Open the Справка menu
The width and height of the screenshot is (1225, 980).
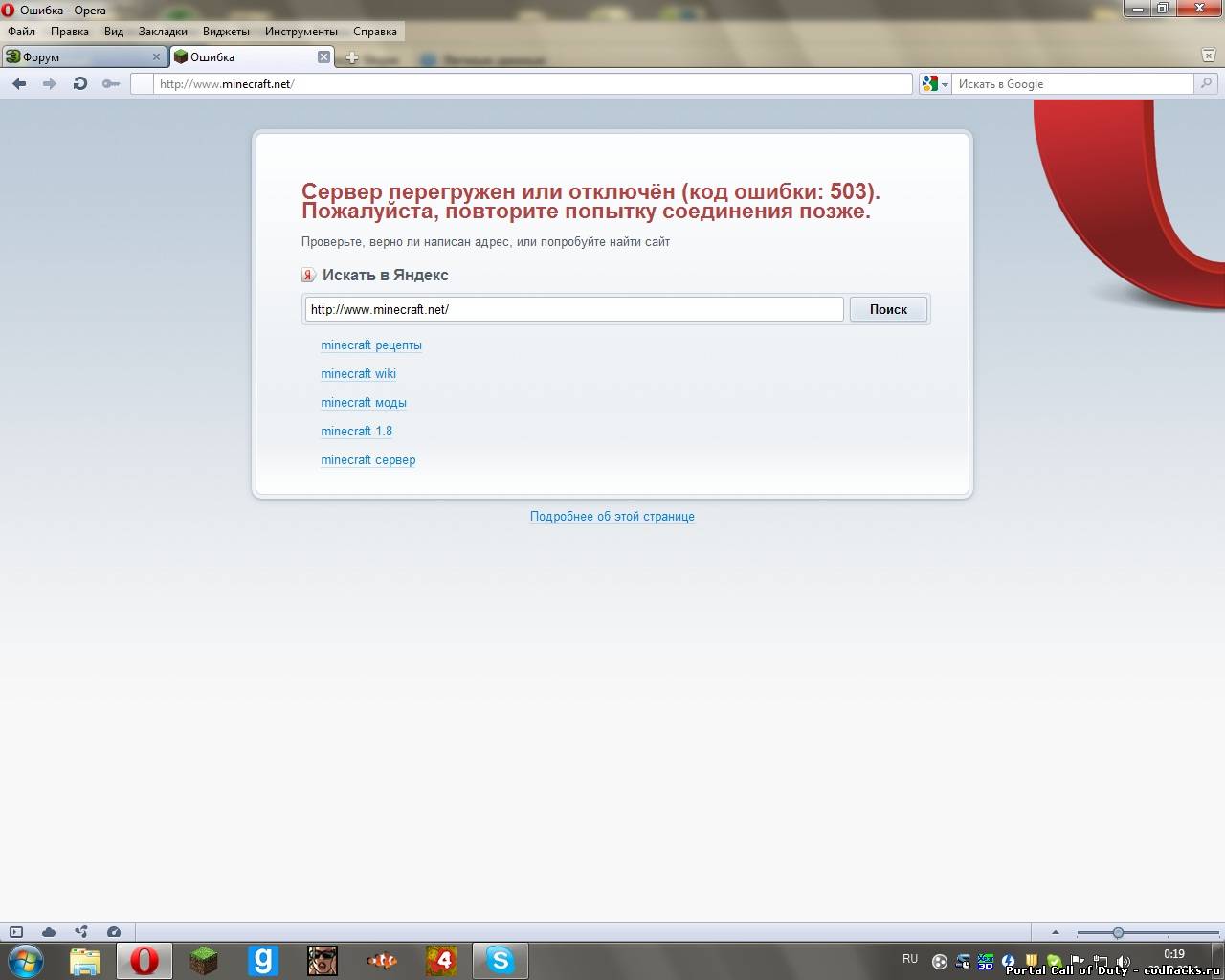tap(375, 32)
